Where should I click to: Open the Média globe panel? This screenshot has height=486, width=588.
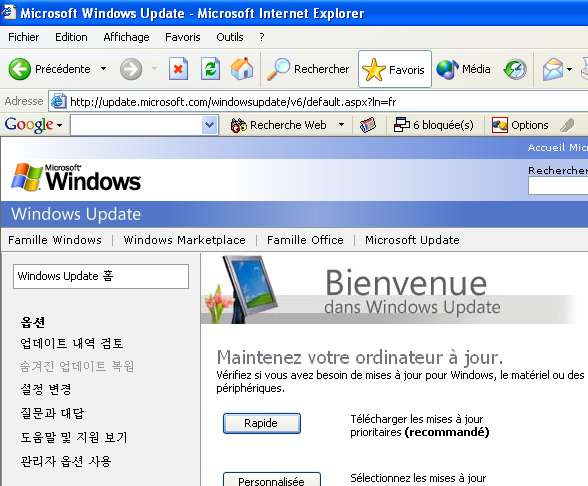[464, 69]
